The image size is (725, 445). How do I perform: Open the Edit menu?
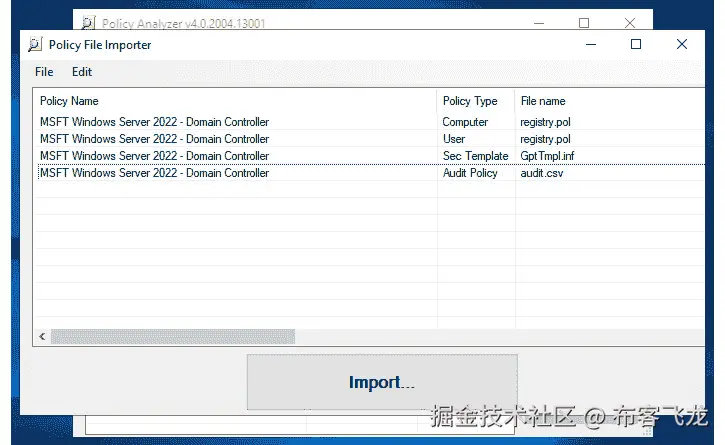[82, 72]
